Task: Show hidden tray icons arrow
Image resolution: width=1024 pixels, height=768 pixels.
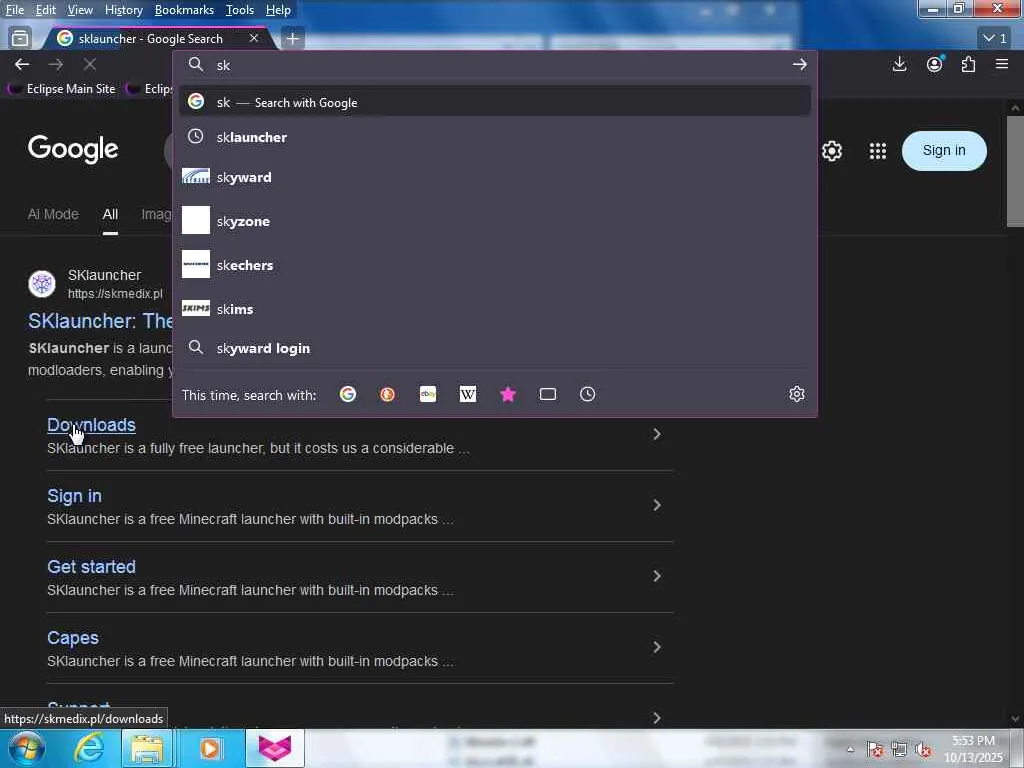Action: click(850, 750)
